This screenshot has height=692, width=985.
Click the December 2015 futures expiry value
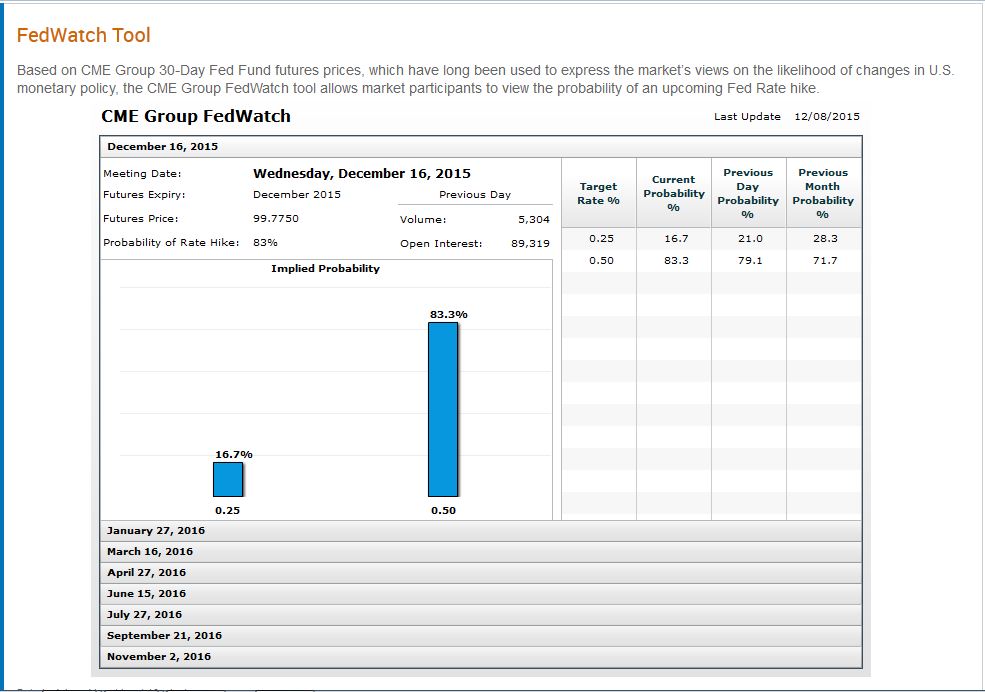[297, 195]
